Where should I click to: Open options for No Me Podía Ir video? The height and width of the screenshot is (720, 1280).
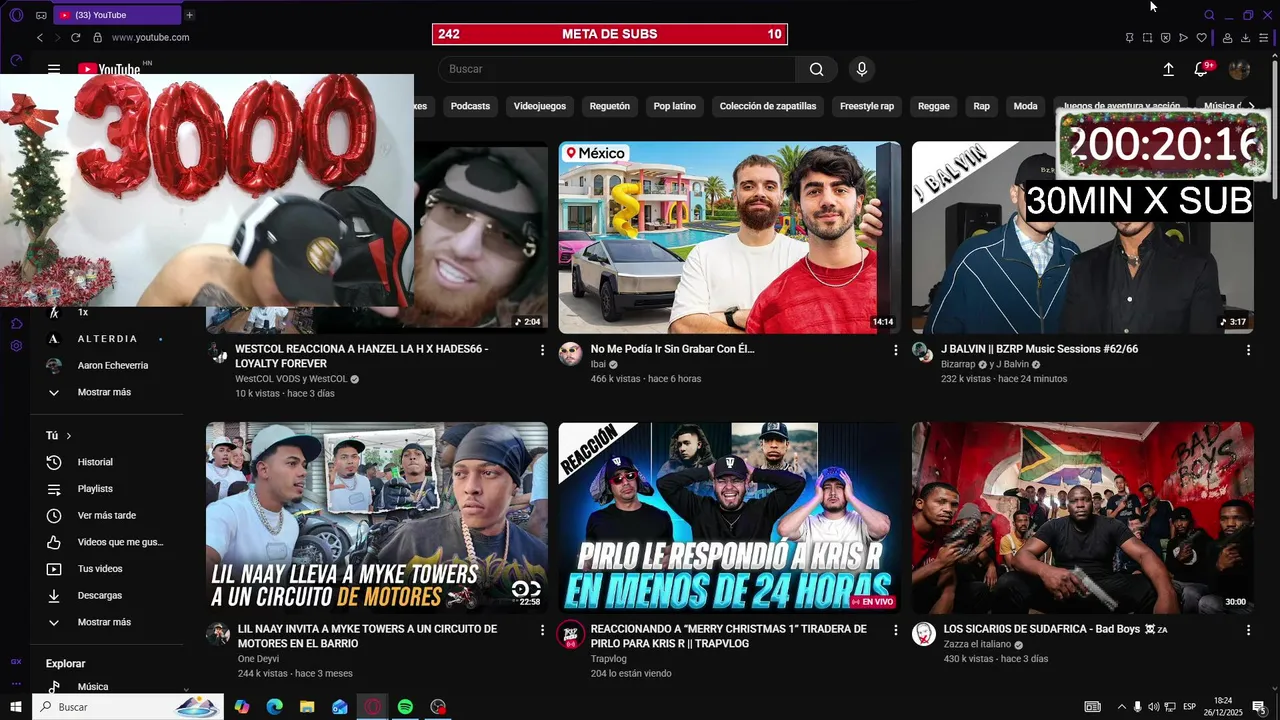(895, 350)
